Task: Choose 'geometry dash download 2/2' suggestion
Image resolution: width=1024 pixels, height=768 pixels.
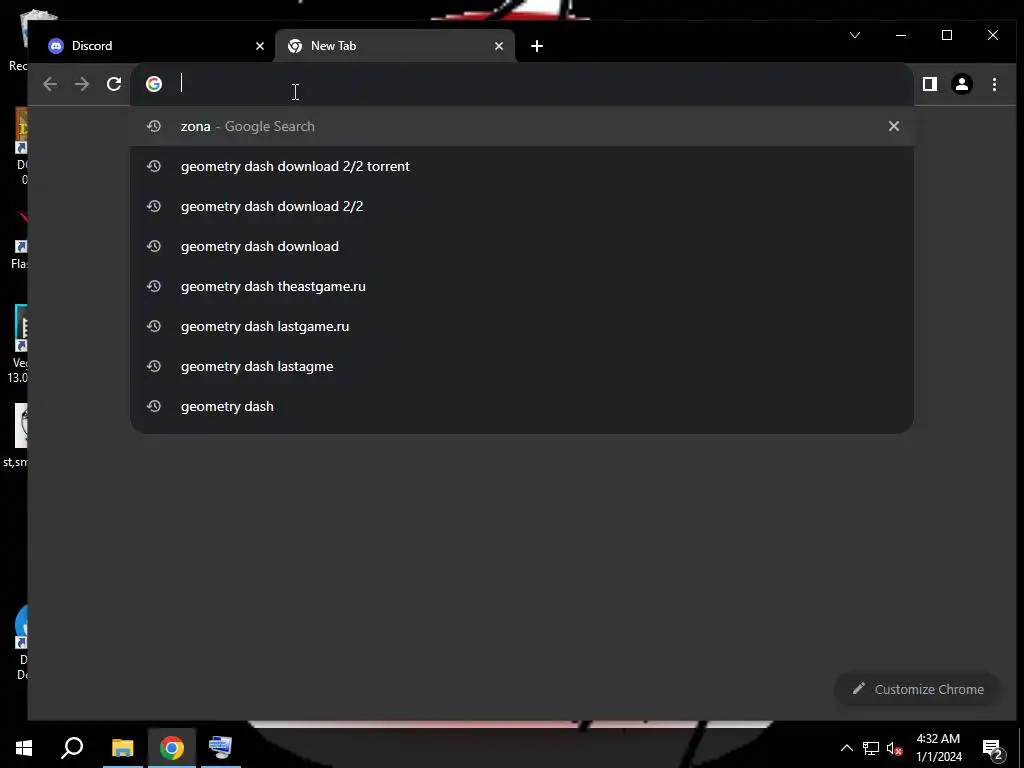Action: tap(521, 206)
